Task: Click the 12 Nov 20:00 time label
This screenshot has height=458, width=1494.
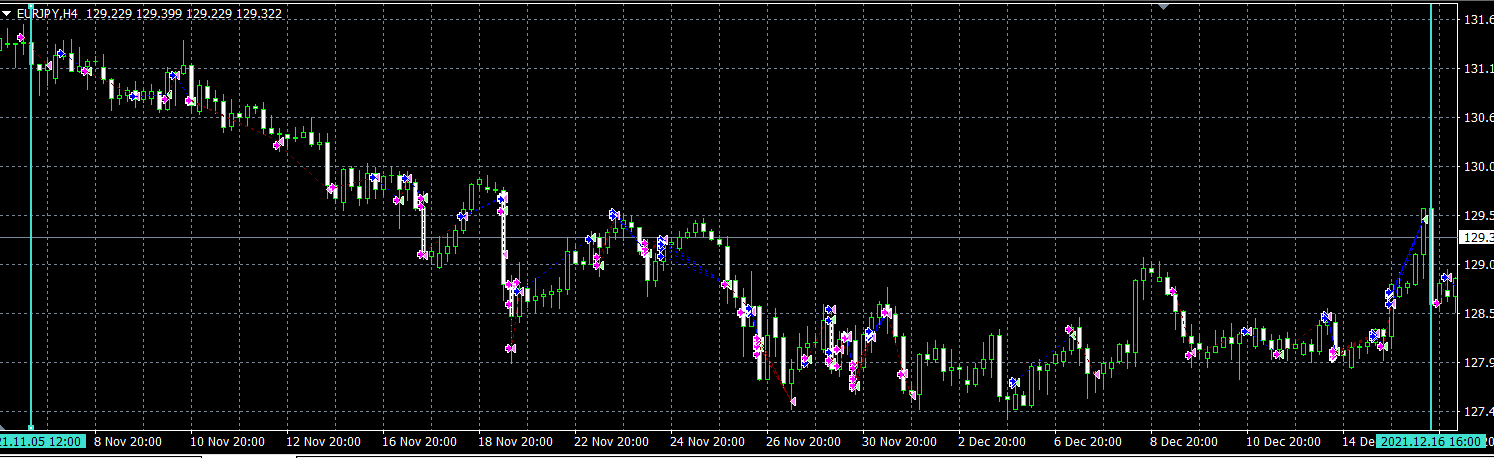Action: coord(323,441)
